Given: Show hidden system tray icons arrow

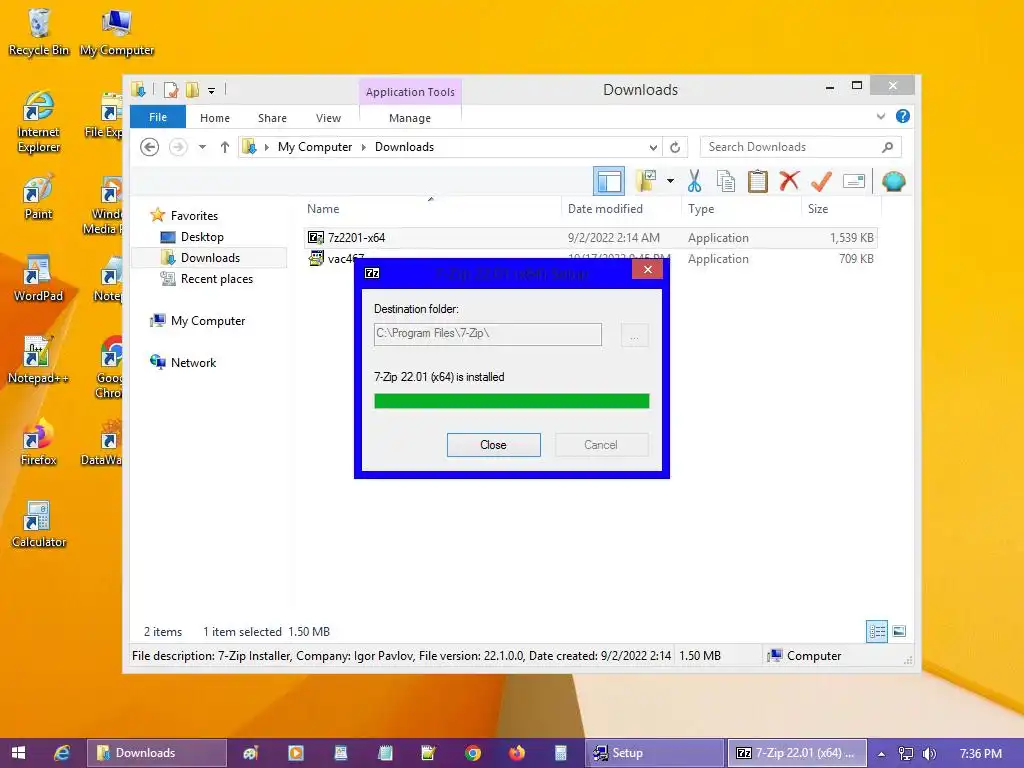Looking at the screenshot, I should point(881,754).
